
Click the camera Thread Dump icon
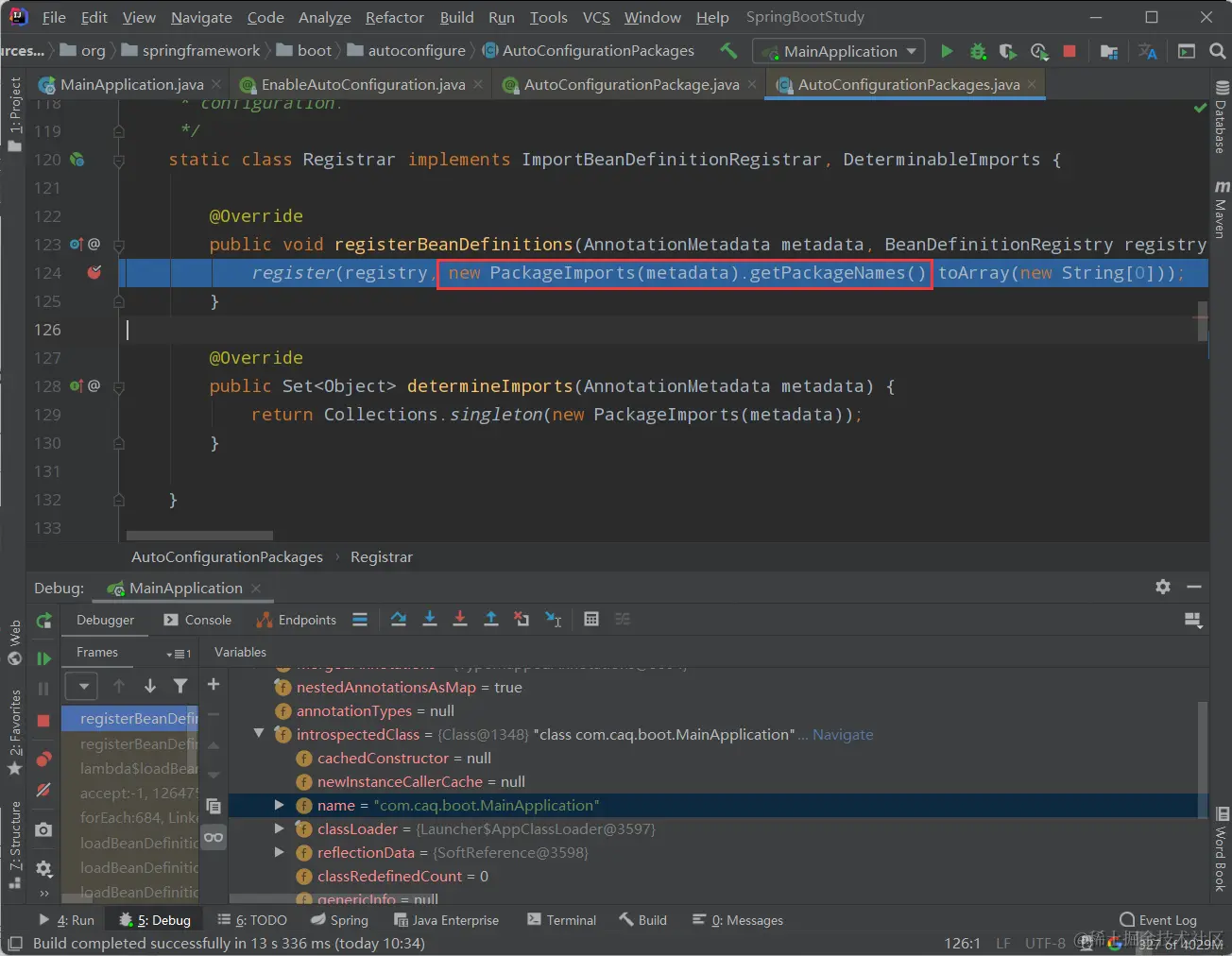43,829
